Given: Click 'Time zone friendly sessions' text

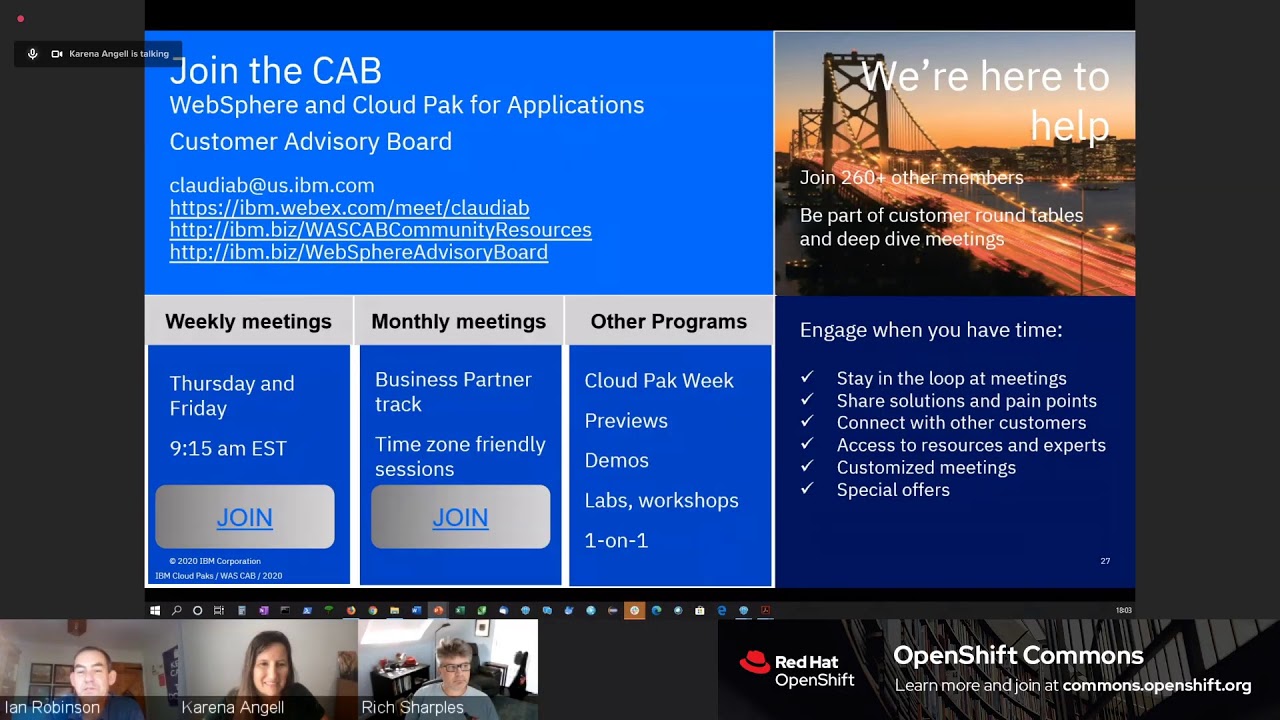Looking at the screenshot, I should (460, 456).
